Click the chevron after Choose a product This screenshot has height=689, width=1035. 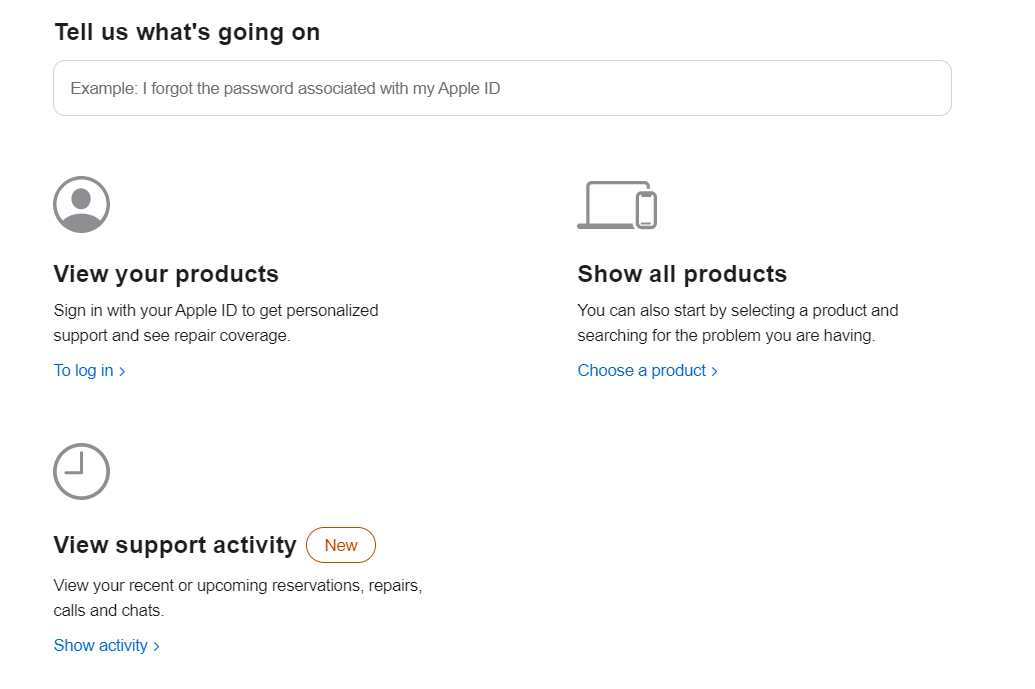point(715,371)
